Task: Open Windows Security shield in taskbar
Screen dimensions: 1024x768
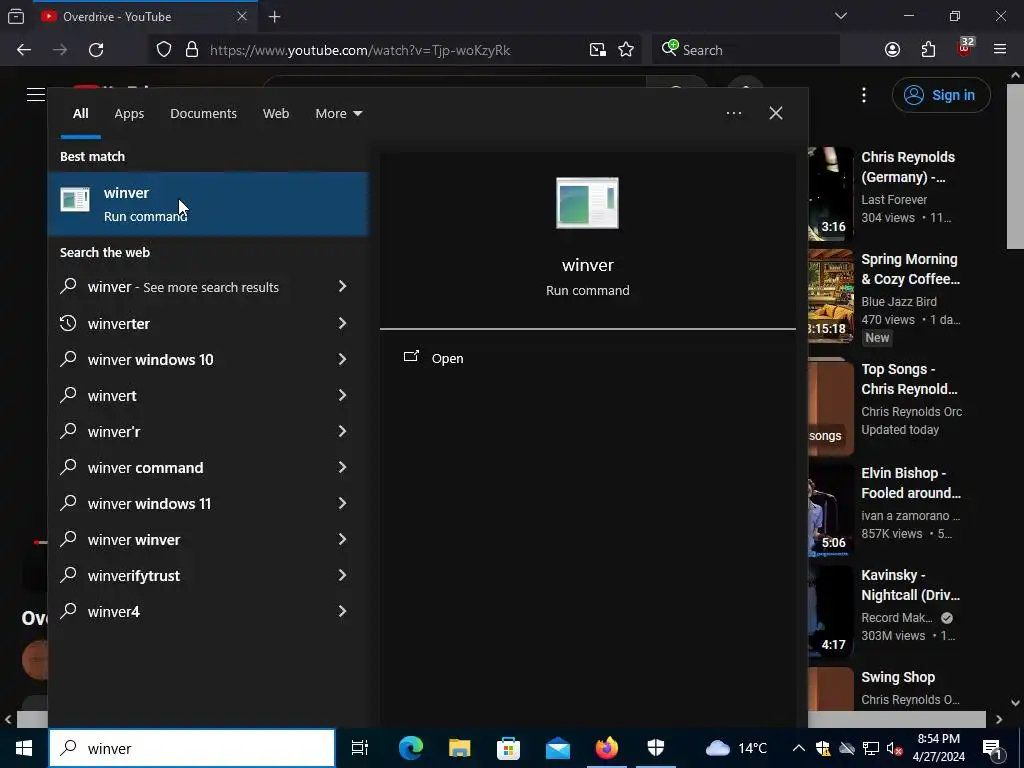Action: [656, 748]
